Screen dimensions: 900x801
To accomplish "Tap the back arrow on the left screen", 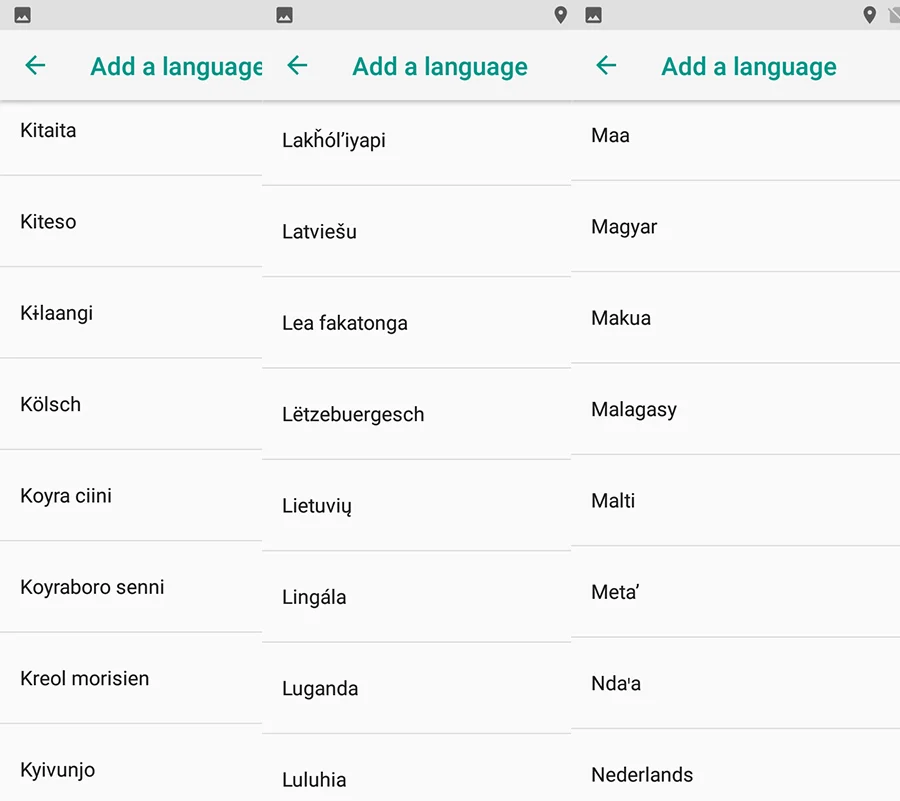I will tap(35, 65).
